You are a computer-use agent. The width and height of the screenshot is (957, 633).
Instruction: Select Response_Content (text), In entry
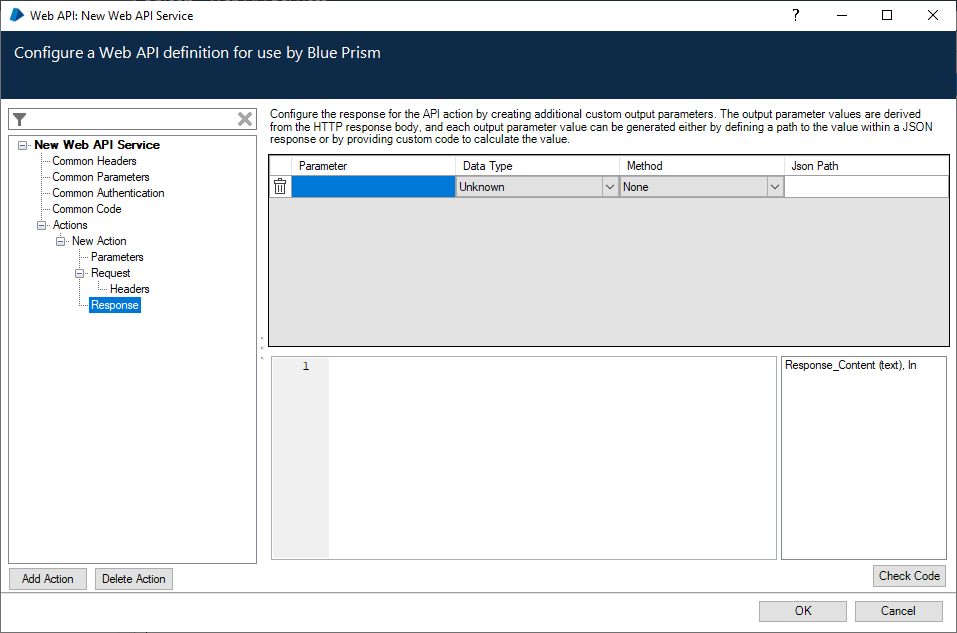(x=850, y=365)
